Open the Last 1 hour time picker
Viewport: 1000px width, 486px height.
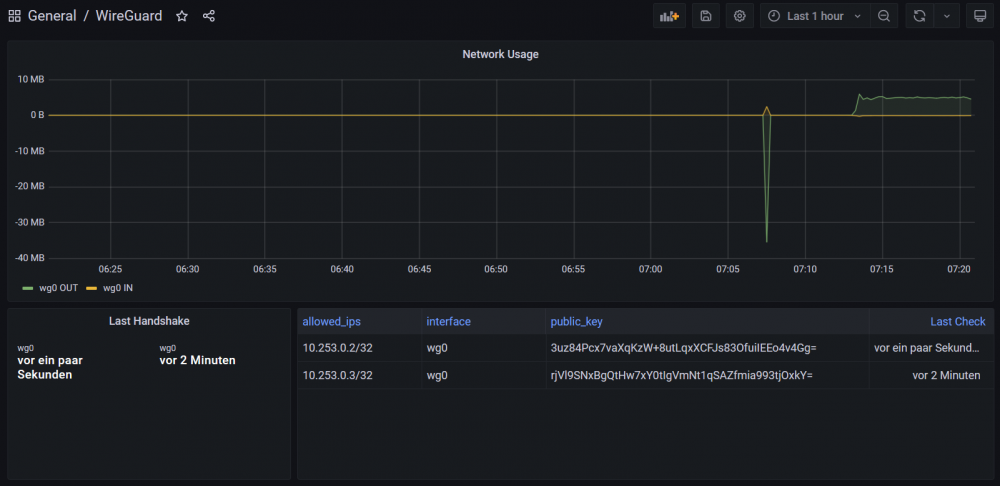click(815, 16)
